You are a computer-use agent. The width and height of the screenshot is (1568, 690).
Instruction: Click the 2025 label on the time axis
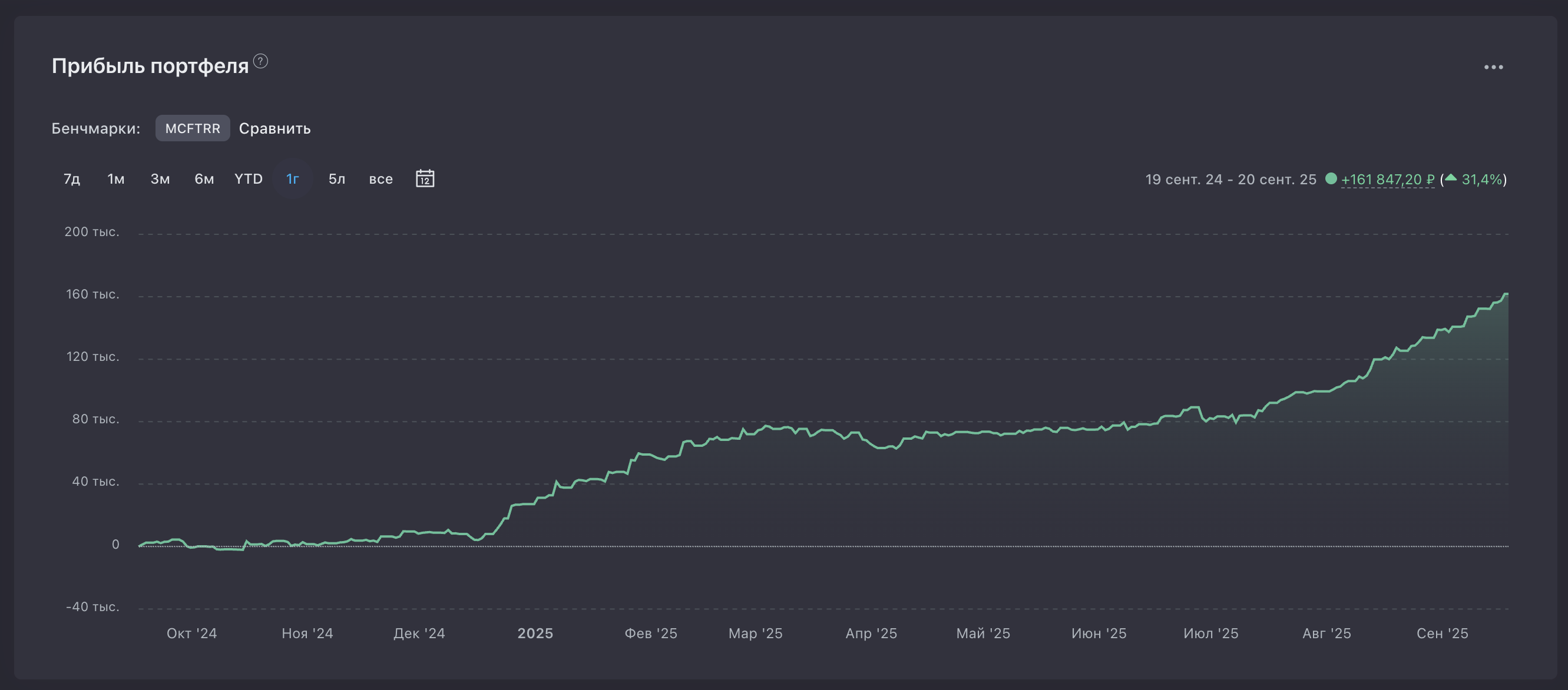pyautogui.click(x=535, y=633)
